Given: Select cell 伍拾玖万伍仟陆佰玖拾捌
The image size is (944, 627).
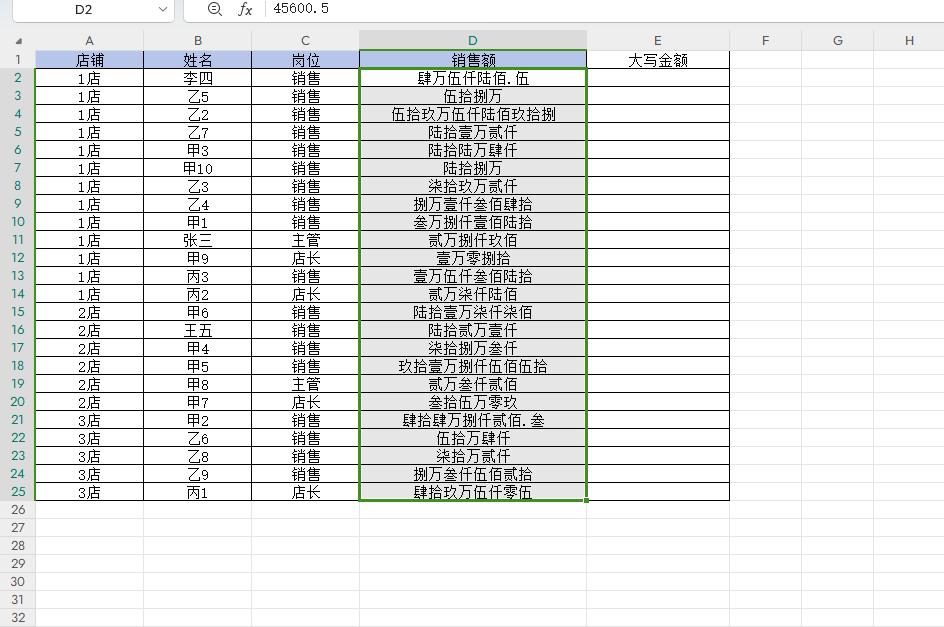Looking at the screenshot, I should tap(473, 114).
